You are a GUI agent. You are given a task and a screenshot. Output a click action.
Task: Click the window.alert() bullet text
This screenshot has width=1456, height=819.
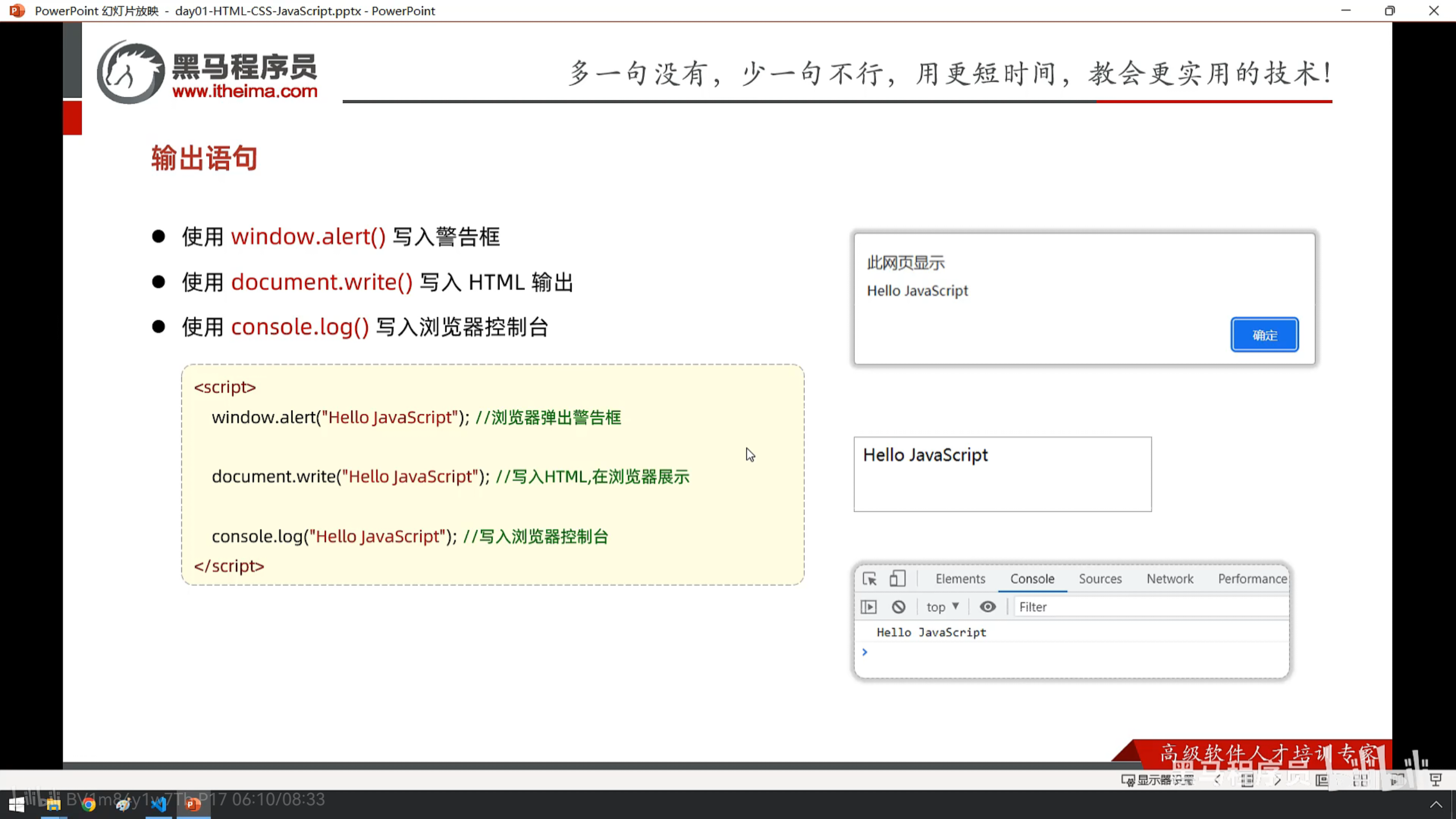tap(341, 237)
